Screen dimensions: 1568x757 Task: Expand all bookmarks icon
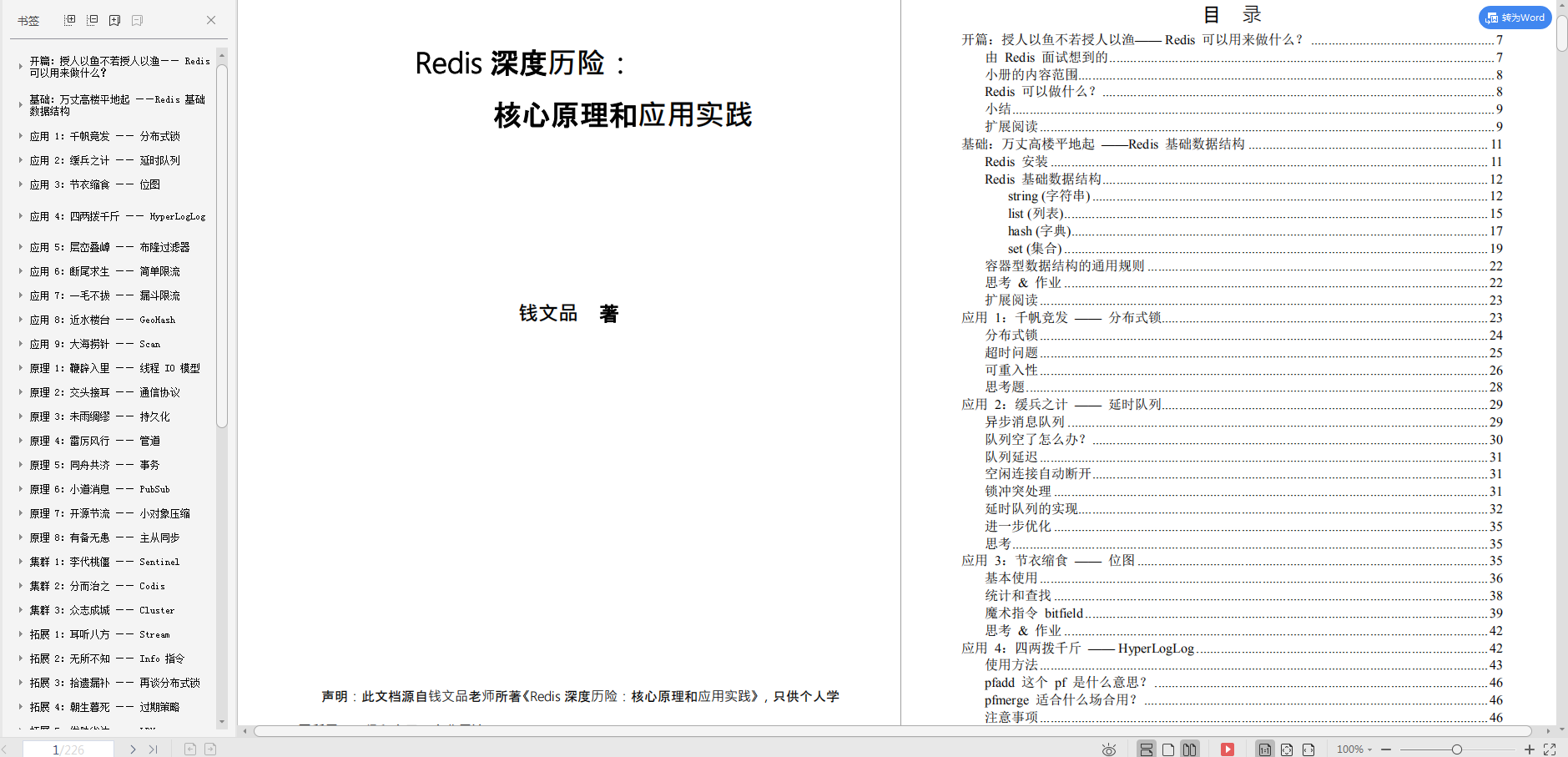coord(70,20)
